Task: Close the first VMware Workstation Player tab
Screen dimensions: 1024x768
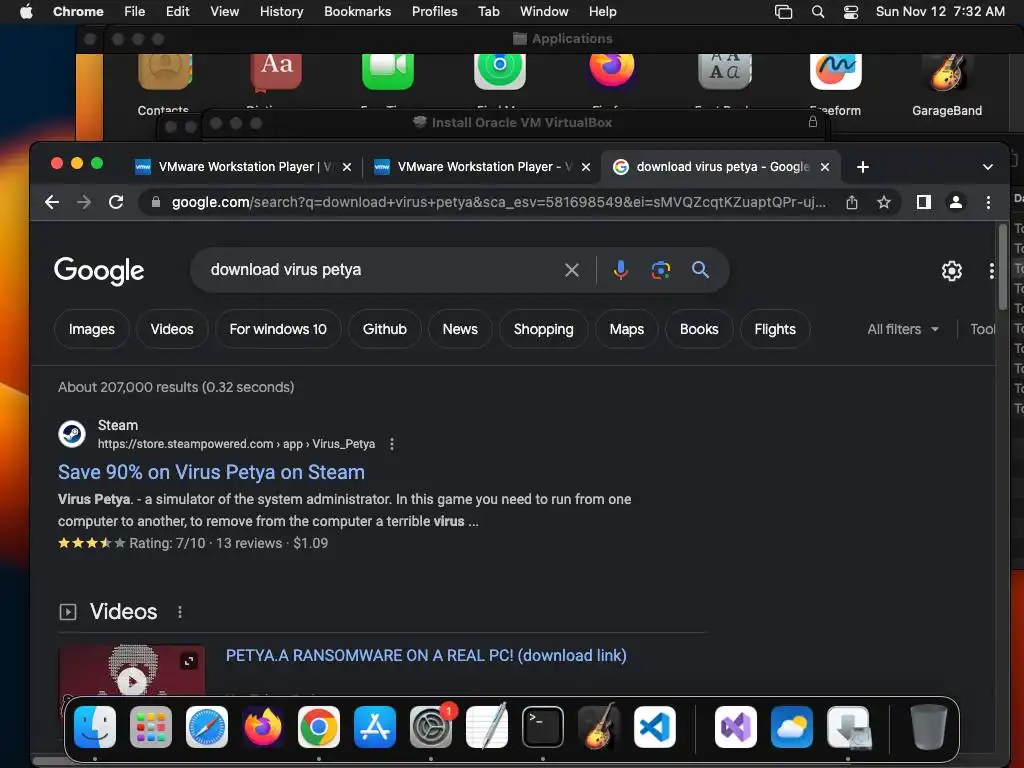Action: [x=347, y=167]
